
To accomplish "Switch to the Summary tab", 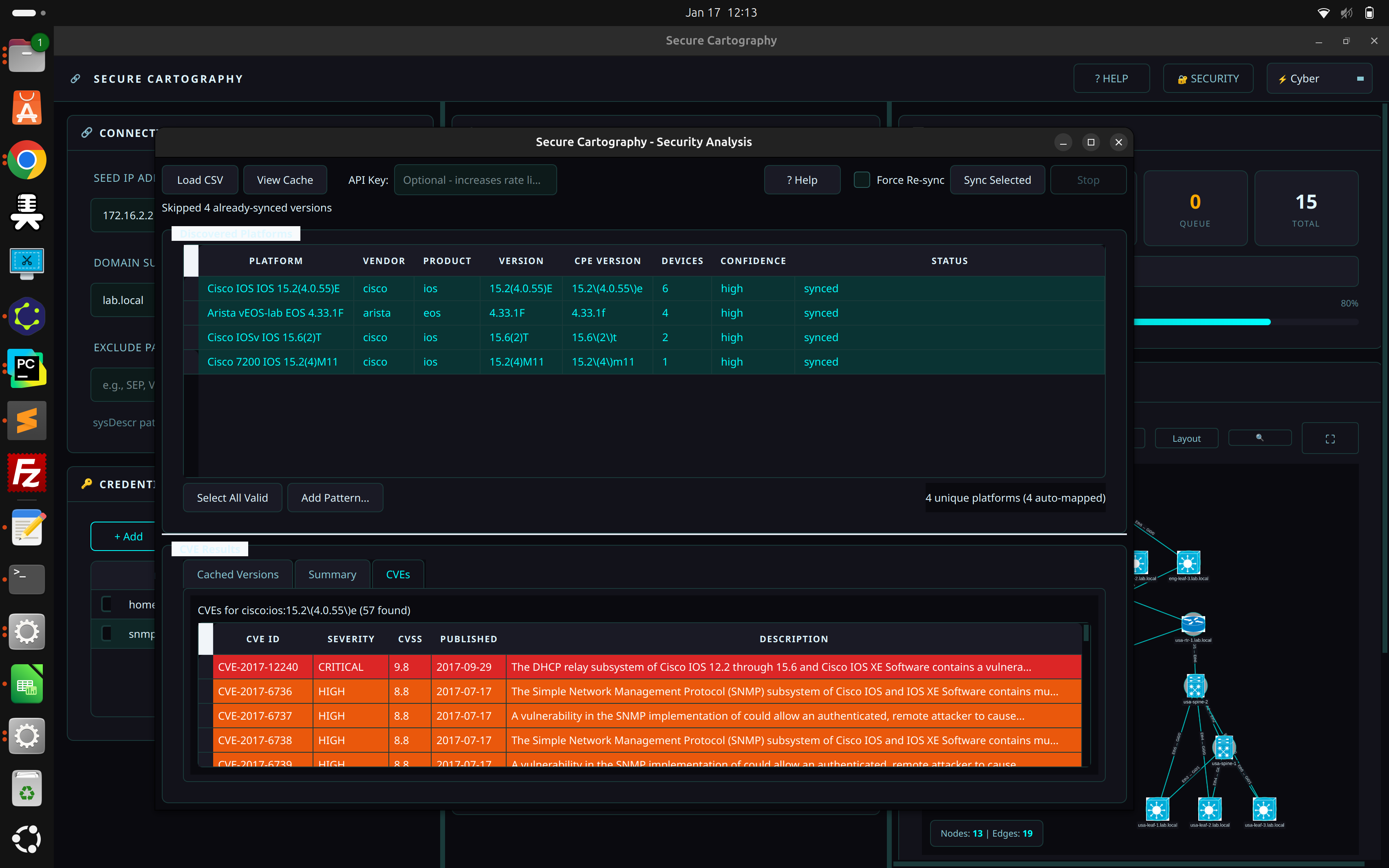I will coord(332,574).
